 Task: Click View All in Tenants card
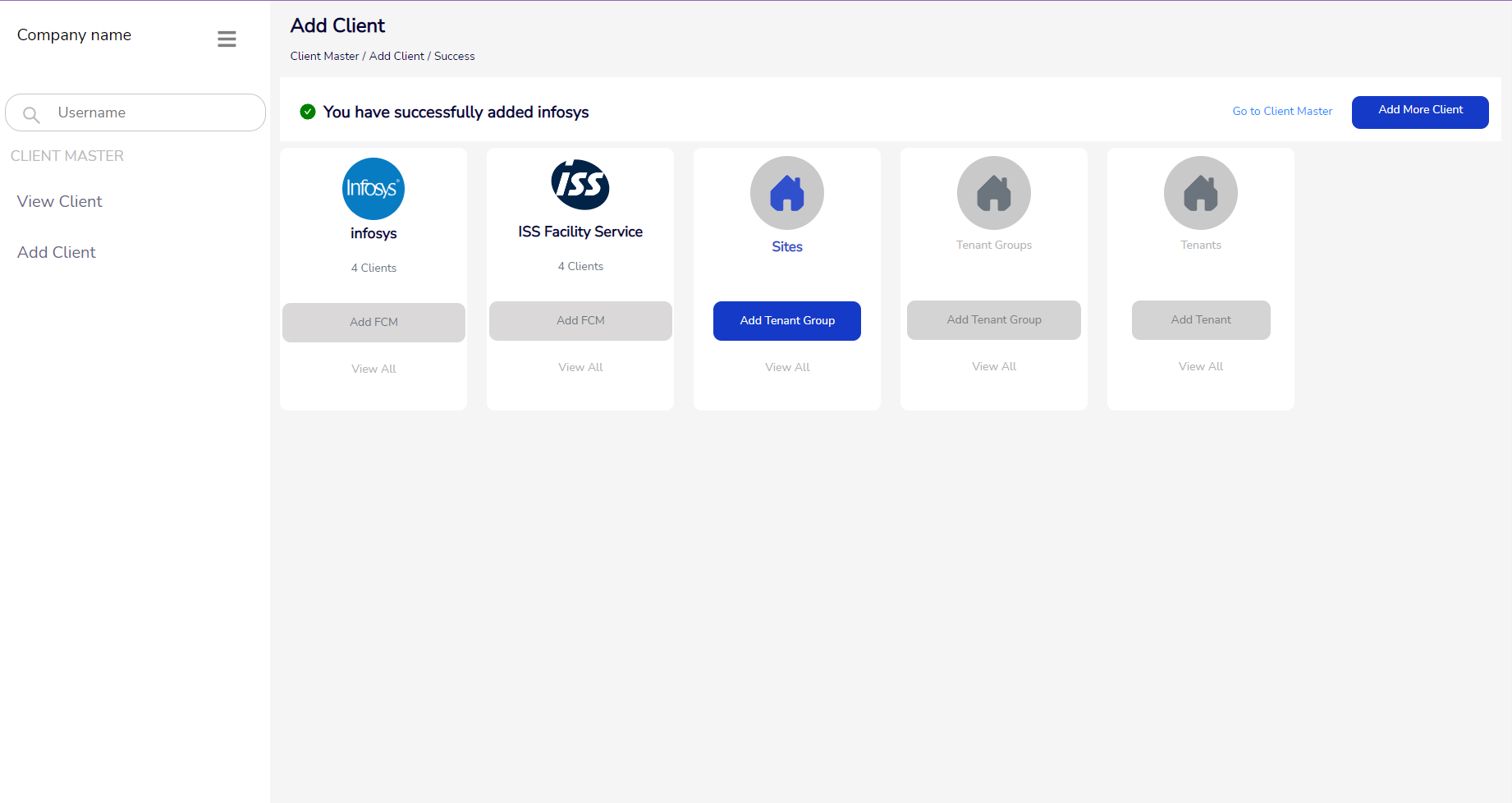click(x=1201, y=366)
